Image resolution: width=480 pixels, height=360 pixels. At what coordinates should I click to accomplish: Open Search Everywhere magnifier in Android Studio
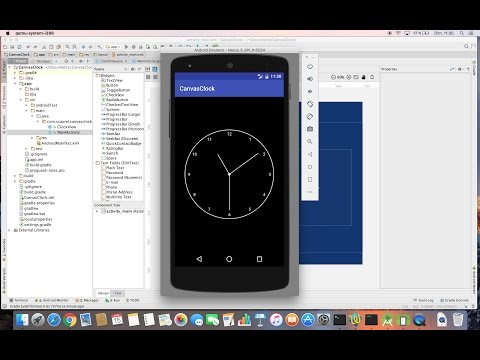[x=466, y=46]
